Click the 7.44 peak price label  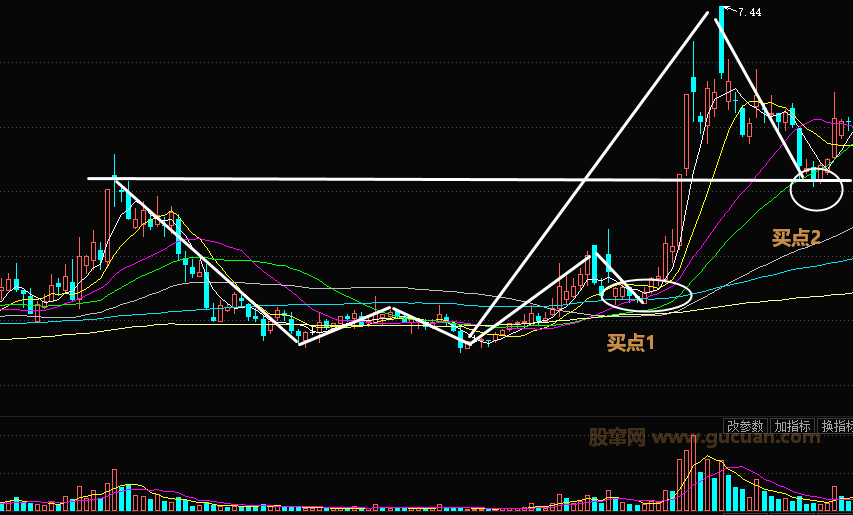coord(748,12)
